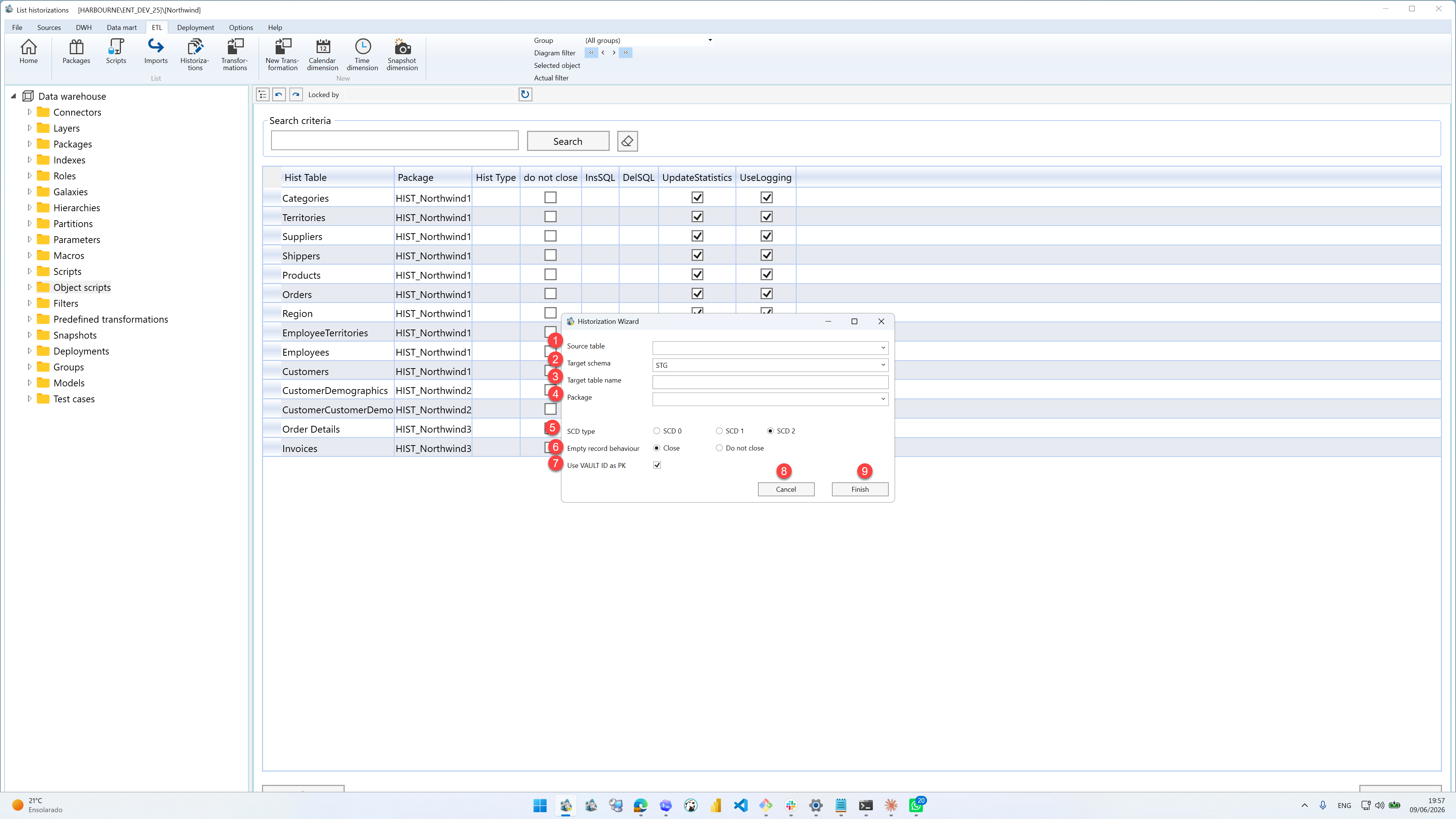Open Windows Start menu on taskbar
This screenshot has height=819, width=1456.
(x=540, y=805)
